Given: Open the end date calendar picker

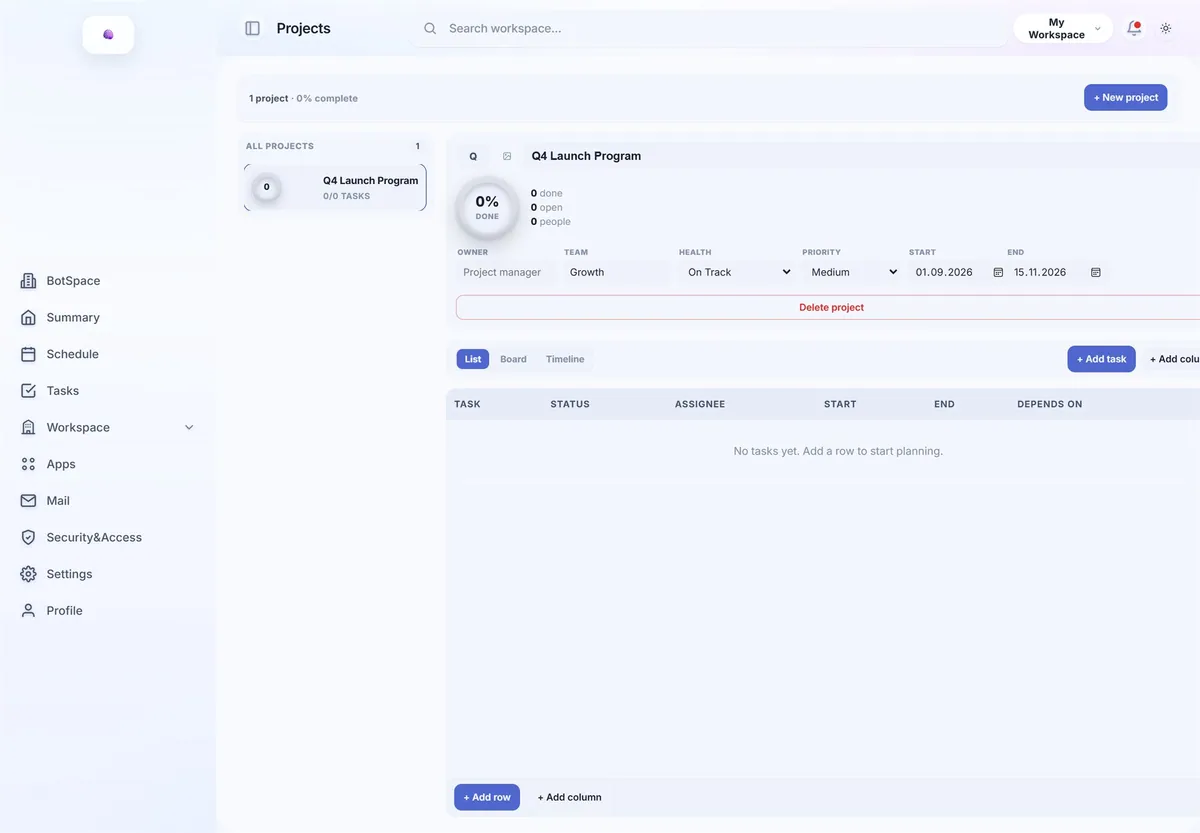Looking at the screenshot, I should point(1096,272).
